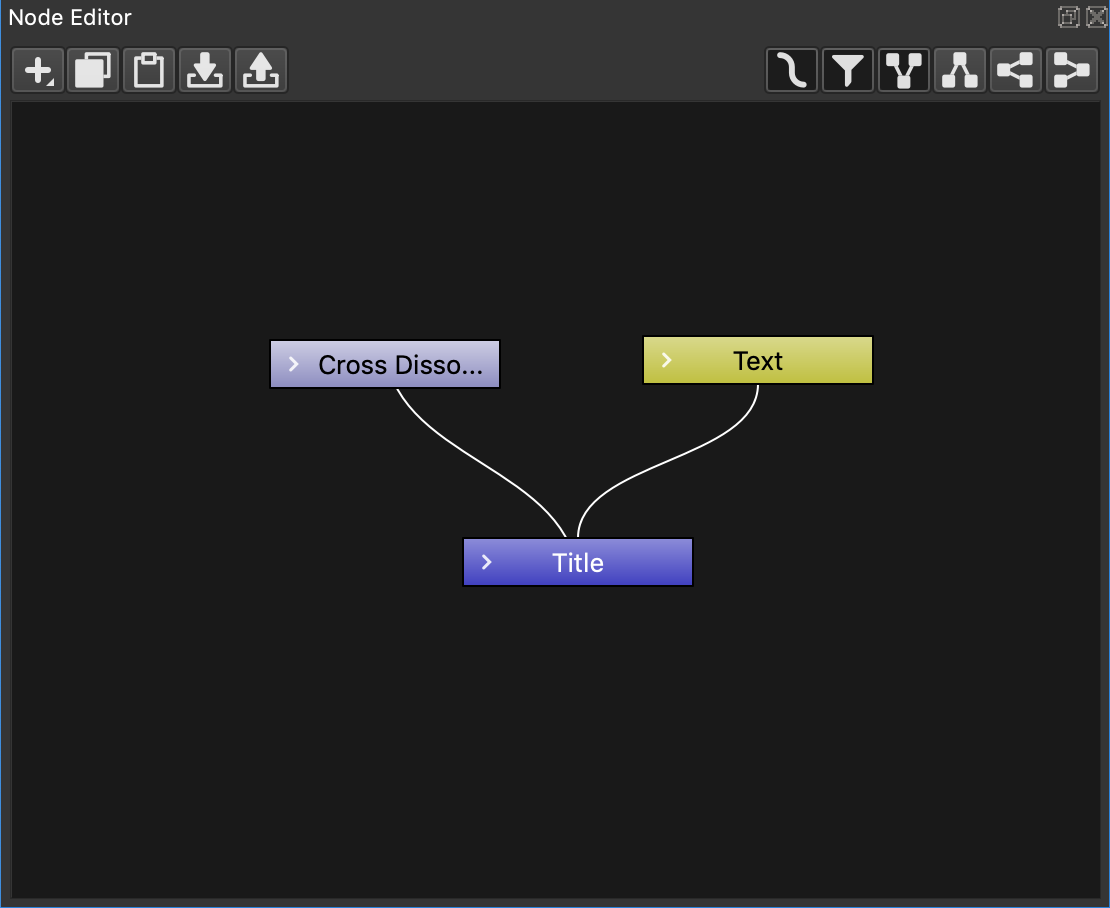Click the Export upload-arrow icon

point(261,70)
